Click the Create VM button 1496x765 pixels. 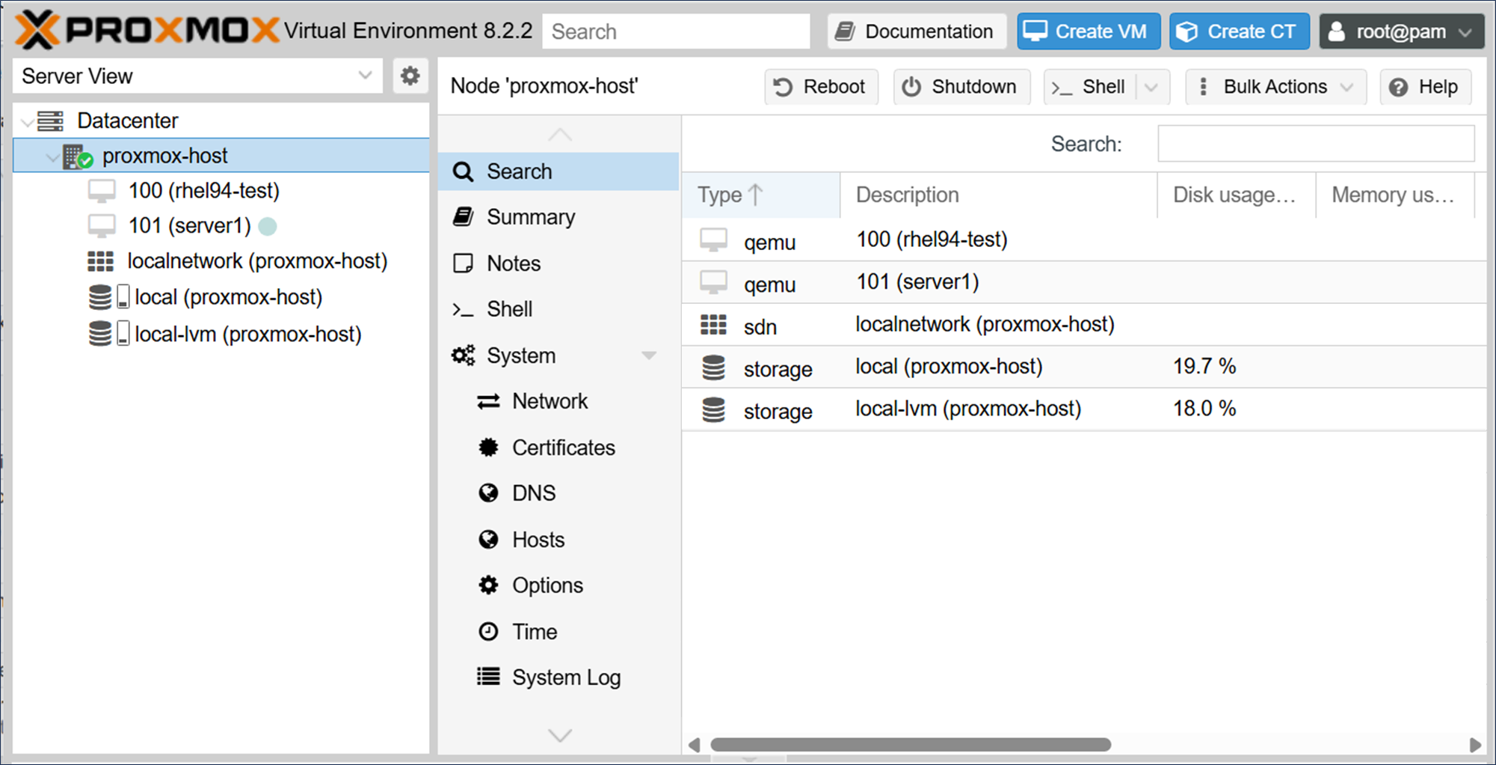(x=1088, y=31)
